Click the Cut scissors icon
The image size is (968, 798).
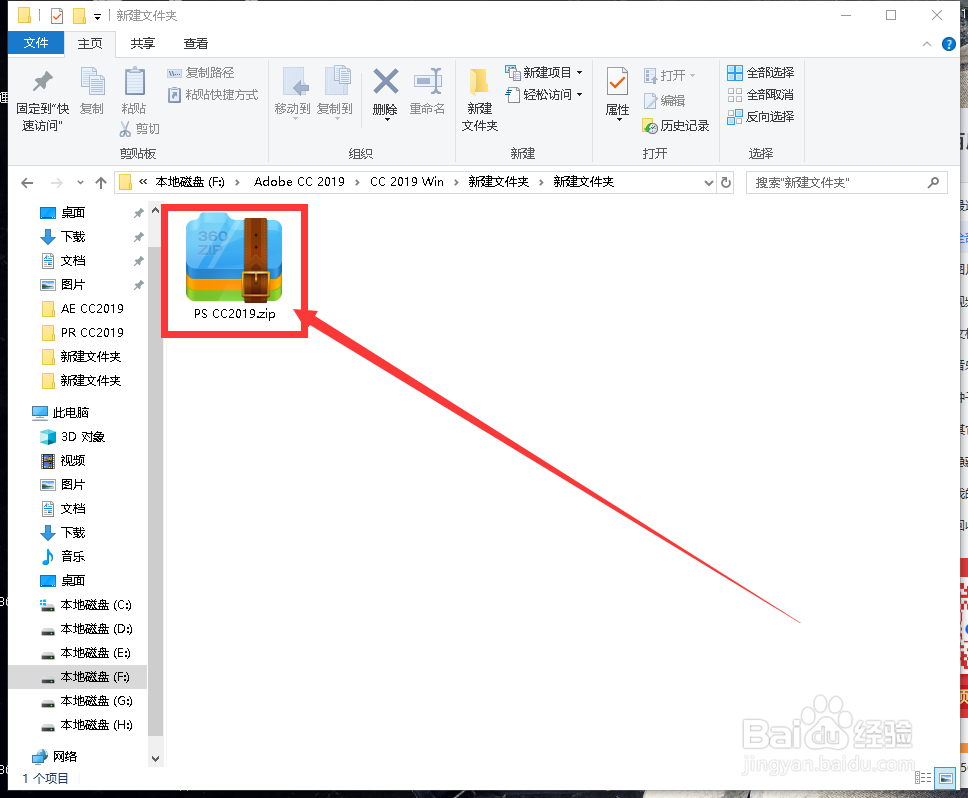point(125,128)
